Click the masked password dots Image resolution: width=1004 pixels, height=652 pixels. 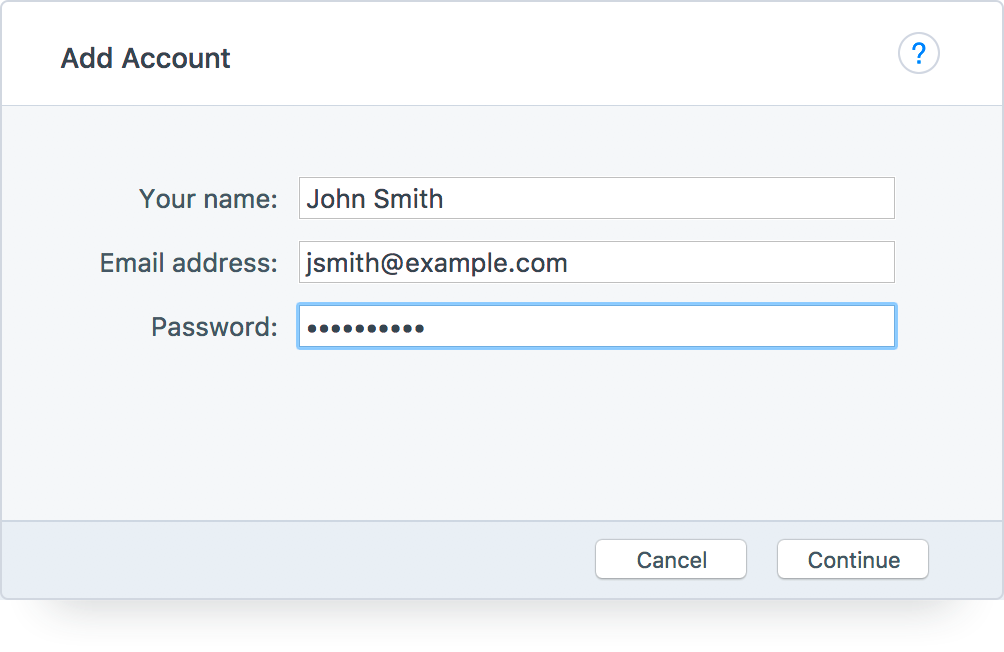[365, 328]
